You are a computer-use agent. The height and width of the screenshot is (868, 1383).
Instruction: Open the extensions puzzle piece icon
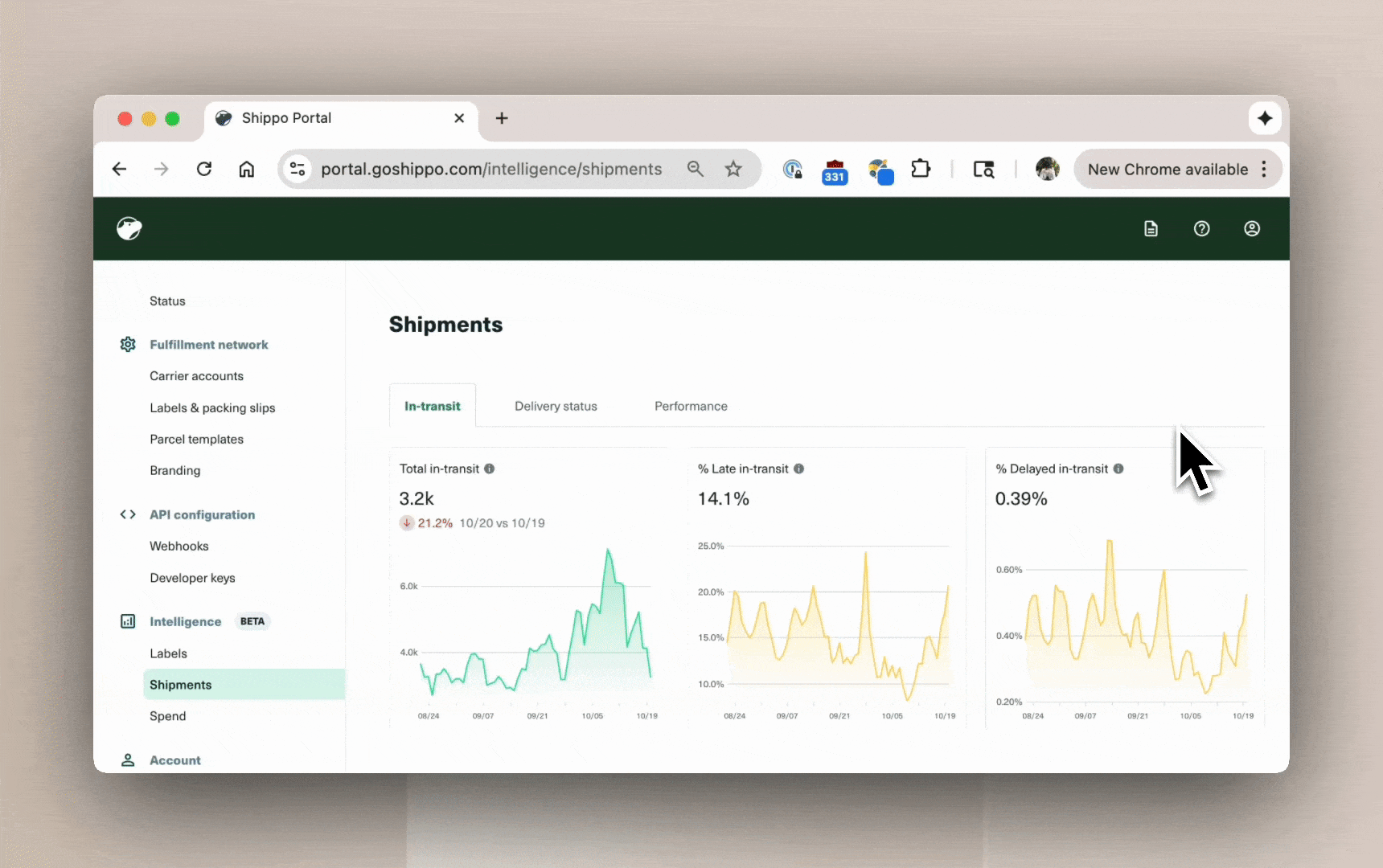(921, 169)
